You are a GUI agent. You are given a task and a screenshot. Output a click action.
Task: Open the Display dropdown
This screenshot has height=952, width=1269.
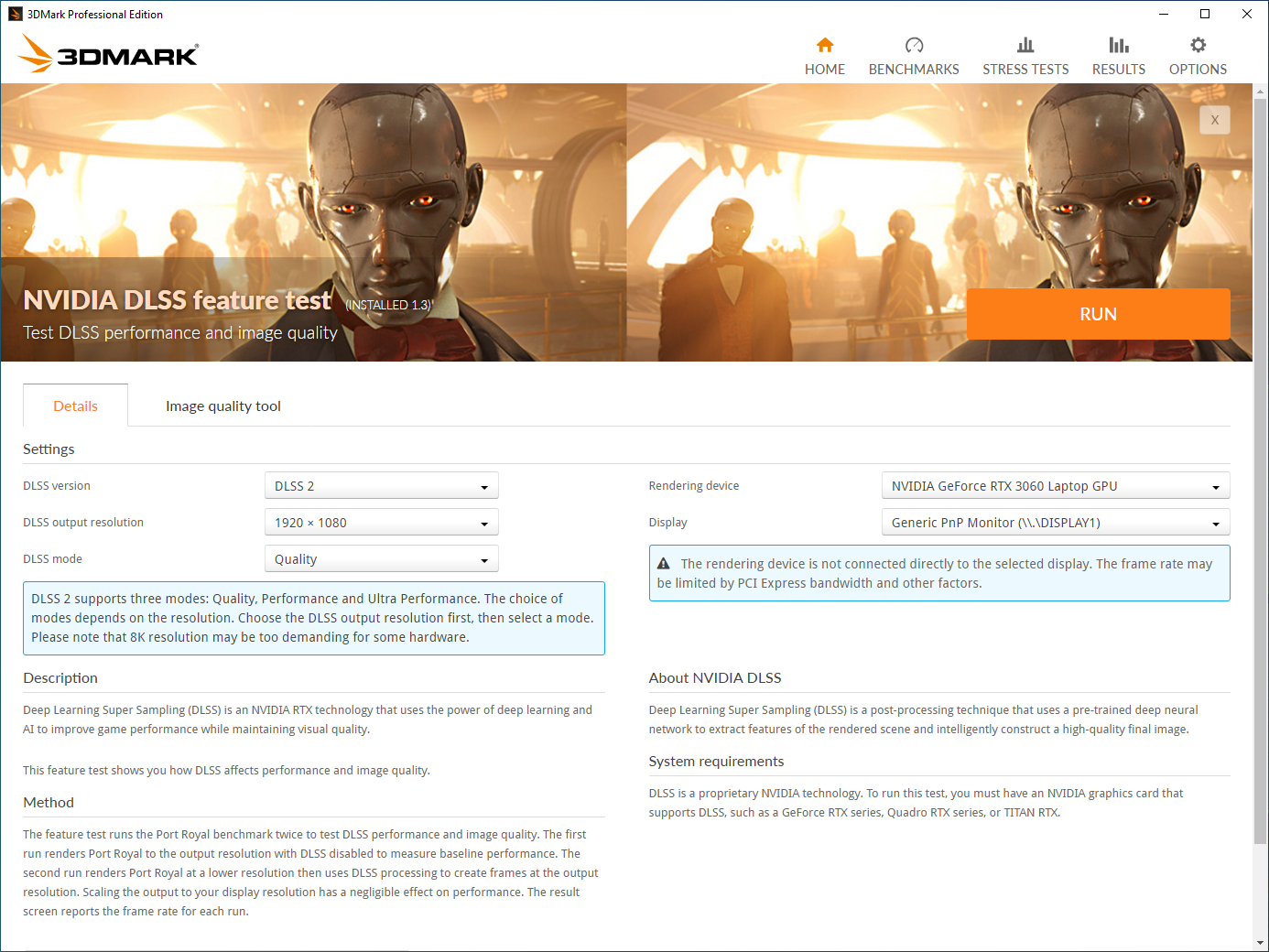[x=1055, y=523]
